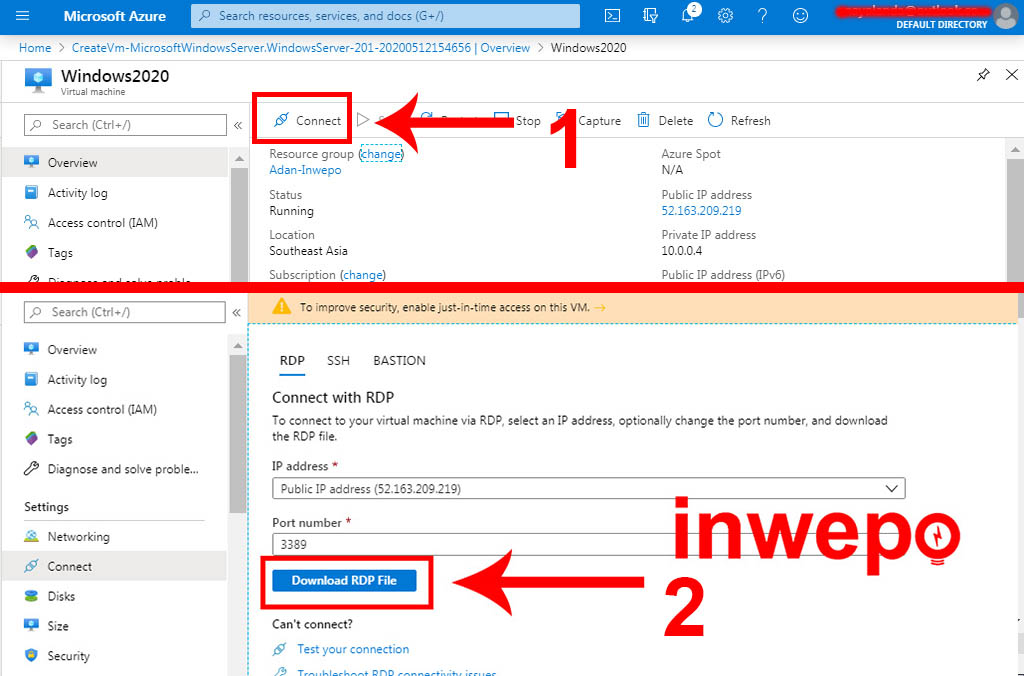Click the Download RDP File button

pyautogui.click(x=344, y=581)
